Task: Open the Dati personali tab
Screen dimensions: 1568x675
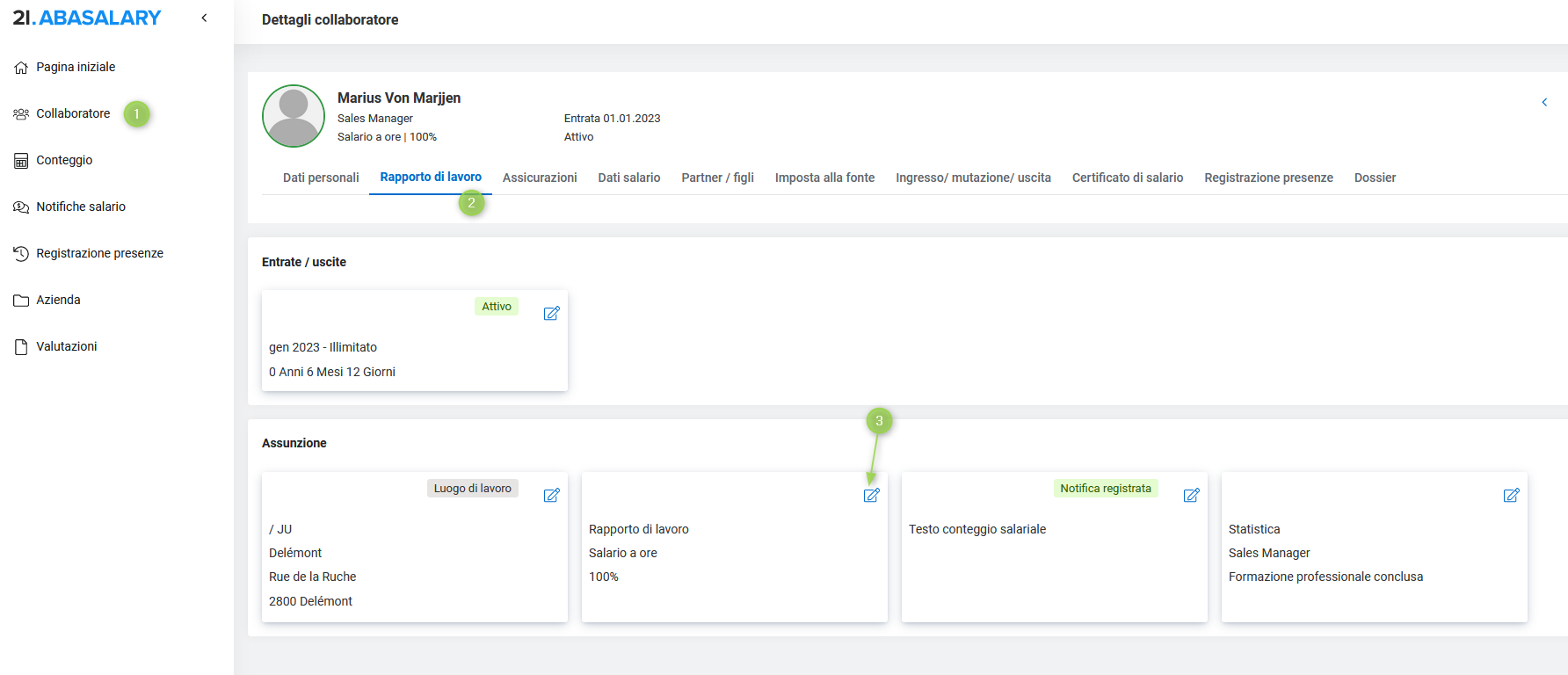Action: click(321, 178)
